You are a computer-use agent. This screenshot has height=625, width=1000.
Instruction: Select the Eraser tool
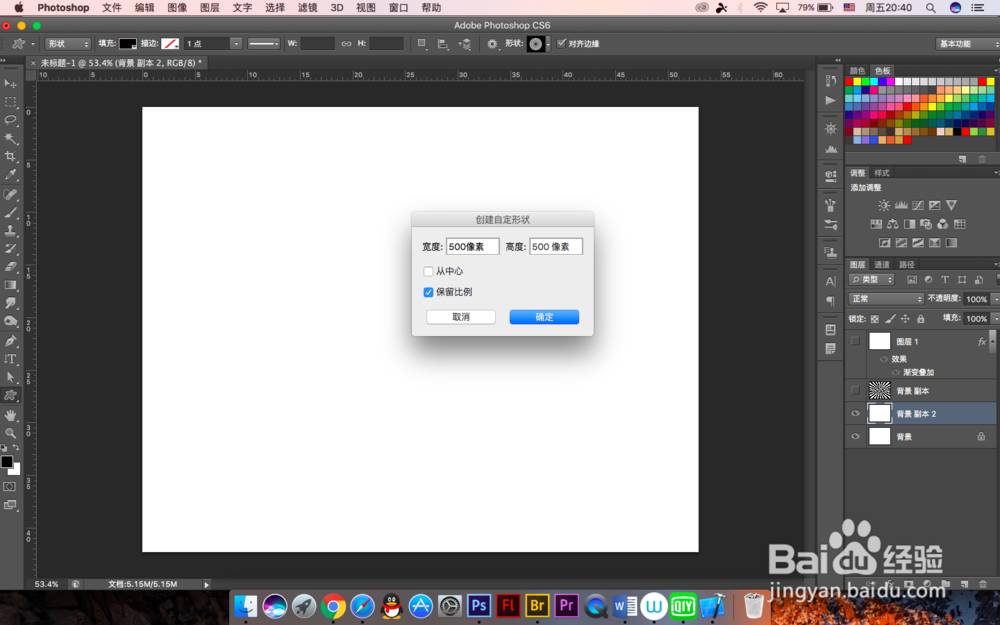pyautogui.click(x=10, y=267)
